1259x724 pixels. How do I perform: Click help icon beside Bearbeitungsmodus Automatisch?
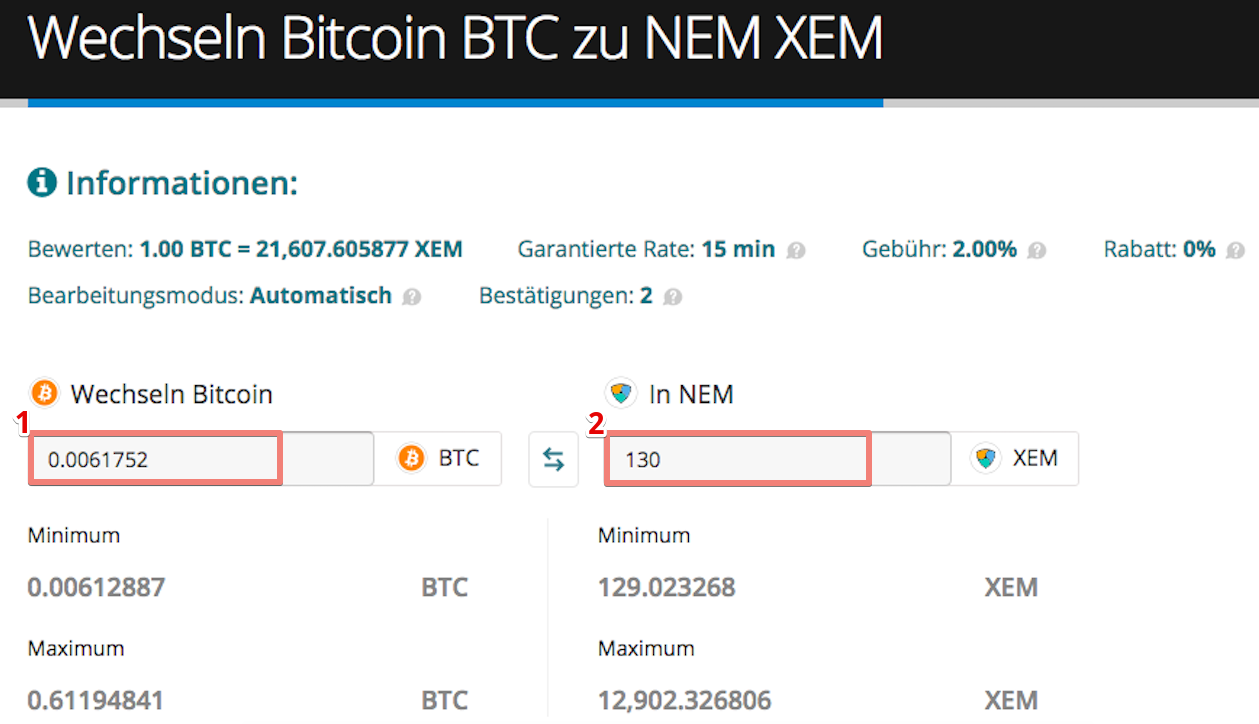pyautogui.click(x=412, y=297)
